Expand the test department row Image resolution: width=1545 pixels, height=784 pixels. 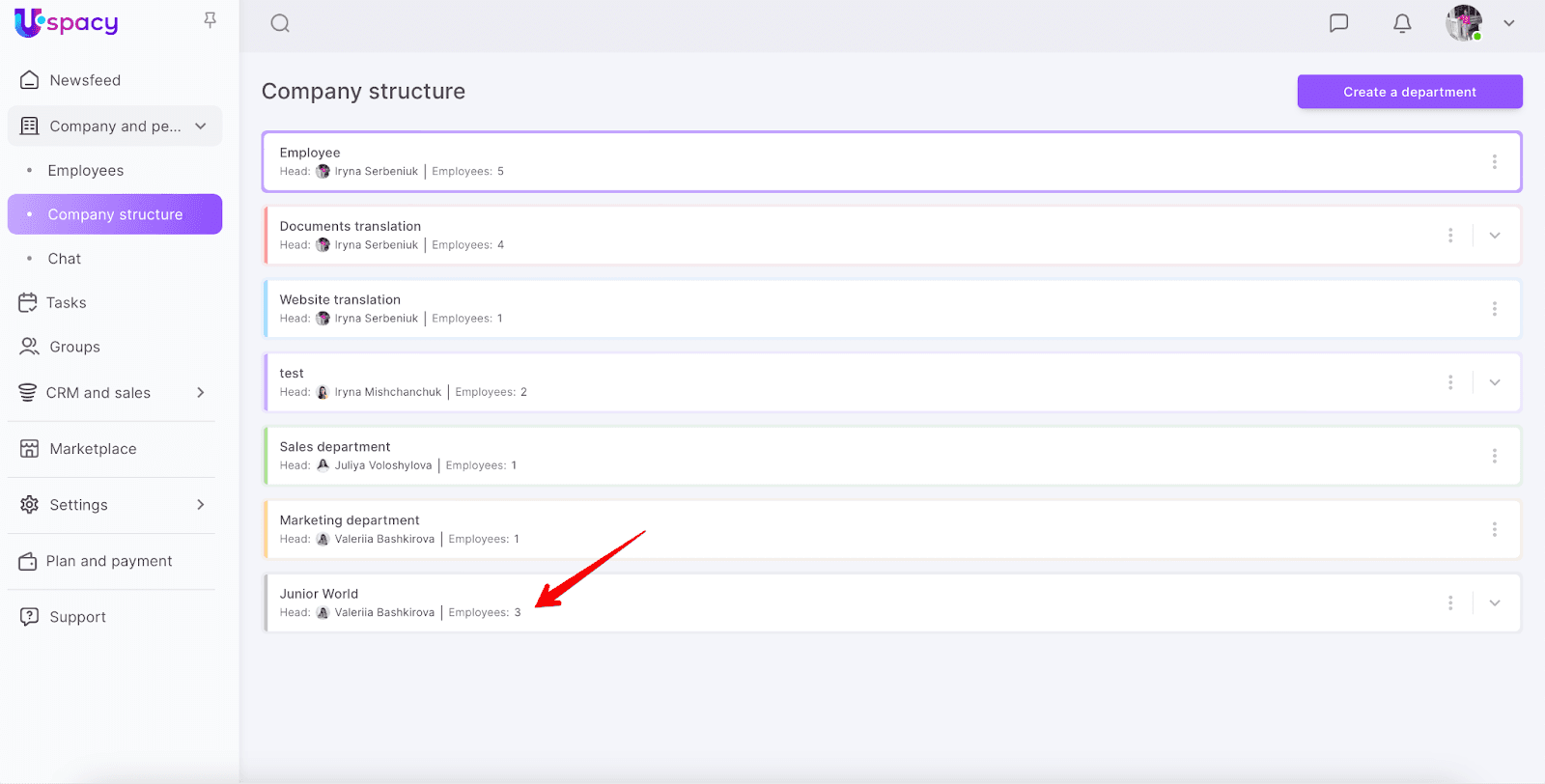coord(1495,382)
